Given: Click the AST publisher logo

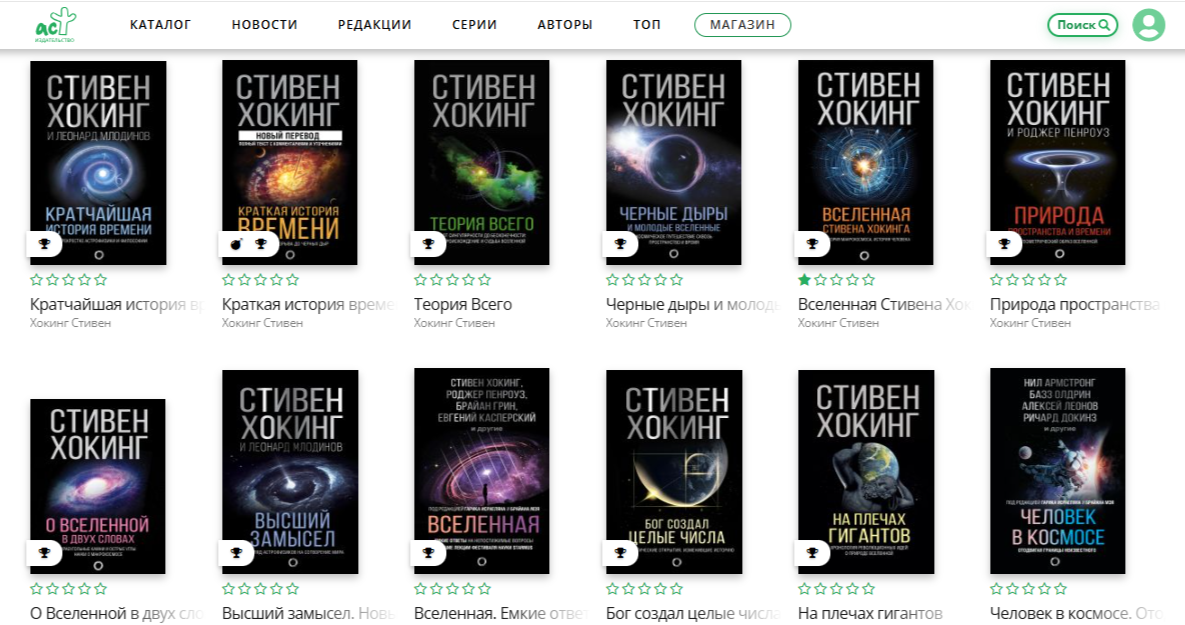Looking at the screenshot, I should pos(55,25).
